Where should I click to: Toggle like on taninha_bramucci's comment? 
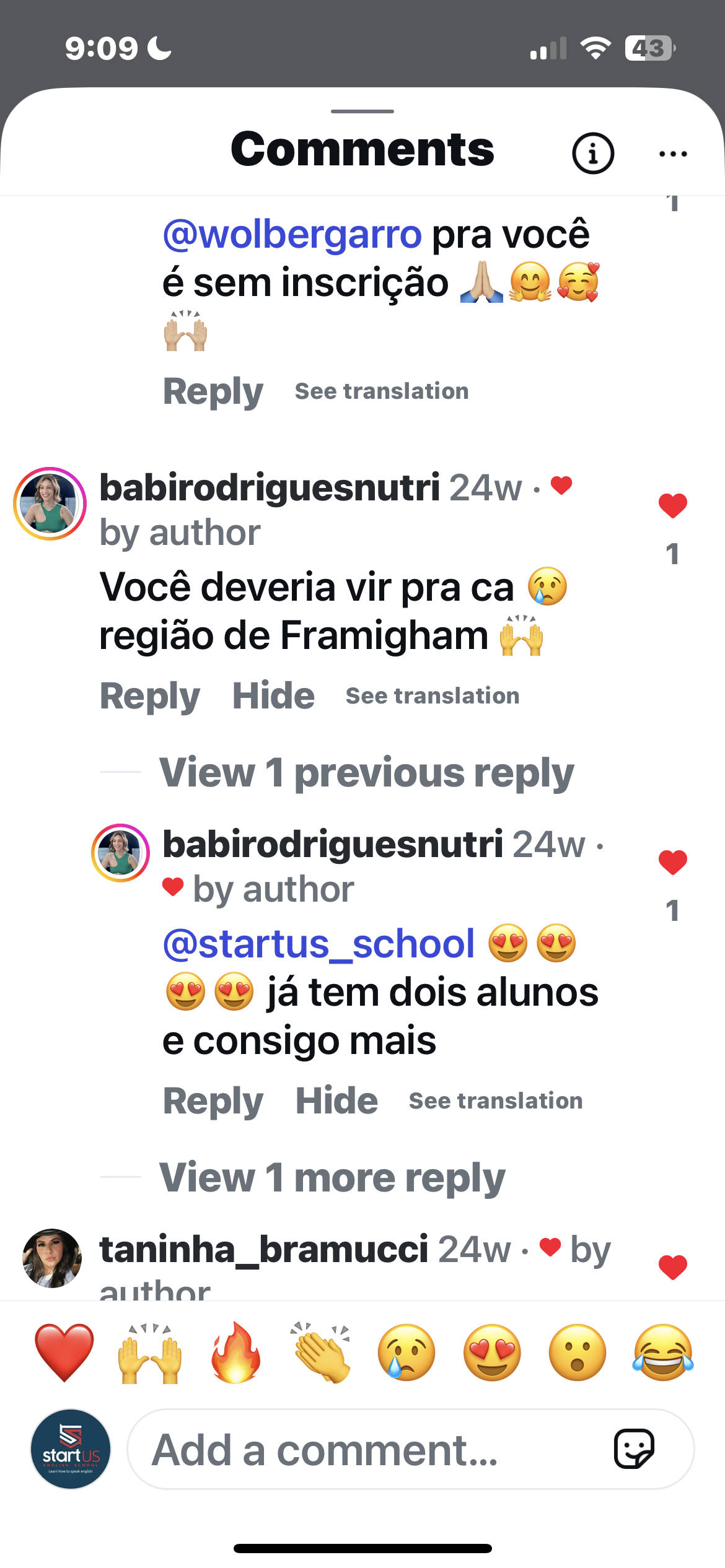click(x=673, y=1267)
